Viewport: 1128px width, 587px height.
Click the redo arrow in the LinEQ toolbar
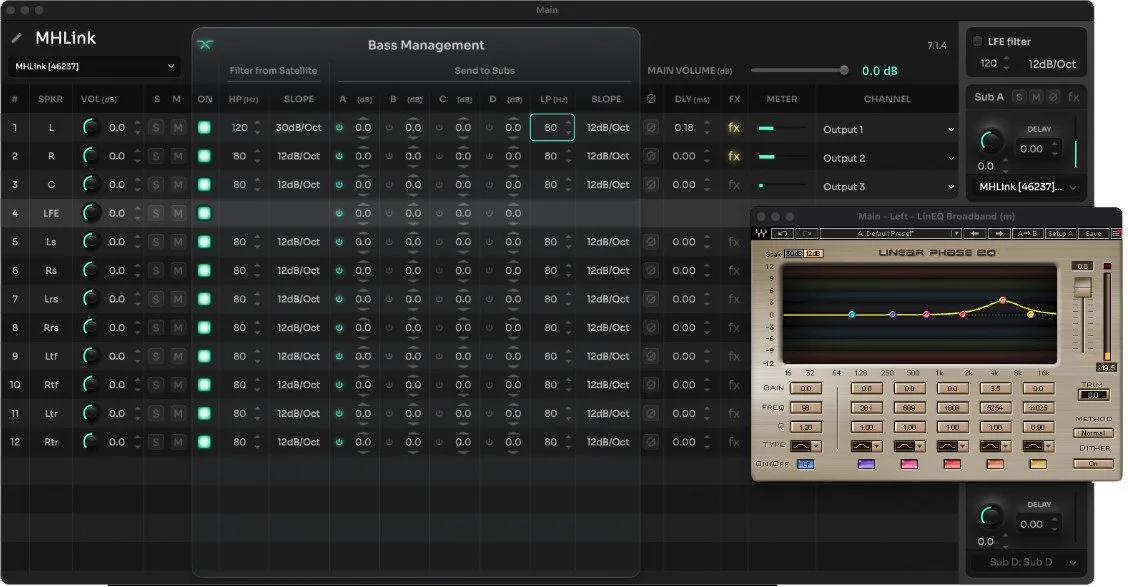coord(808,233)
